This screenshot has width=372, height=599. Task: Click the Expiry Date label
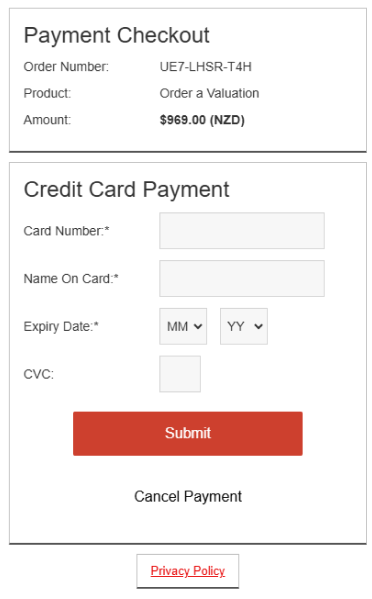(x=61, y=327)
